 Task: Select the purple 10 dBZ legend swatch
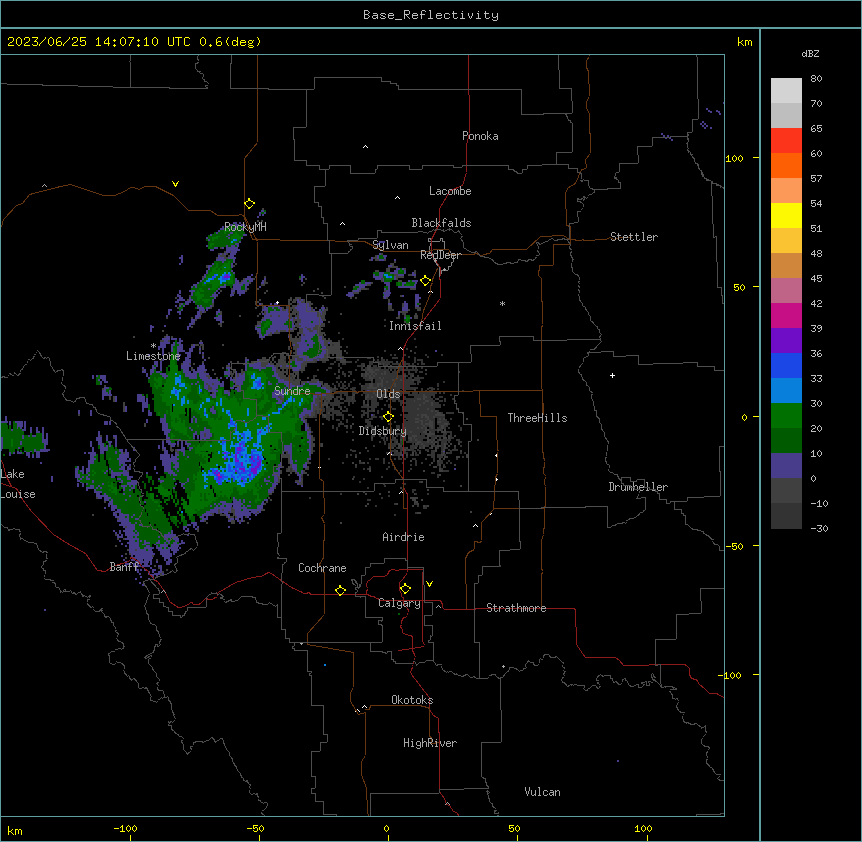point(786,466)
